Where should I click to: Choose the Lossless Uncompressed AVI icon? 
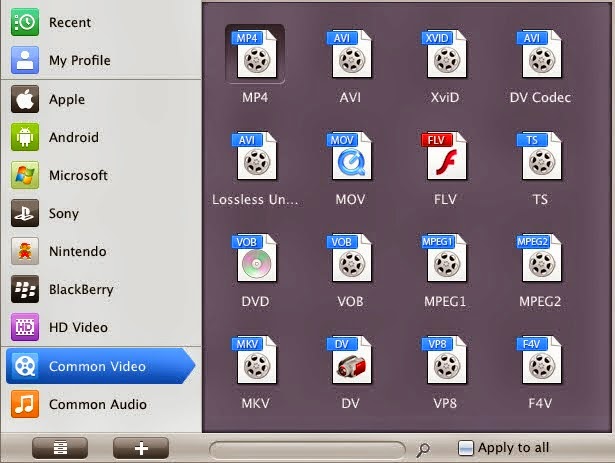point(255,156)
